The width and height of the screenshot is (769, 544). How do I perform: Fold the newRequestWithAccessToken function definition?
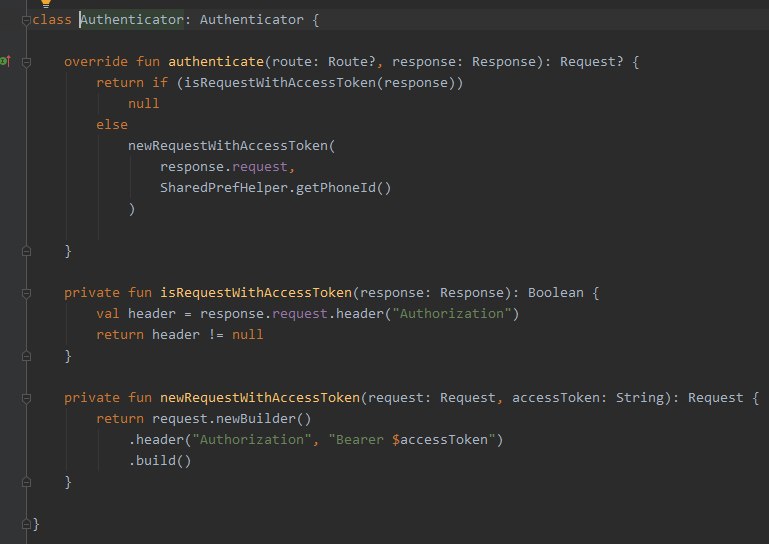(26, 398)
